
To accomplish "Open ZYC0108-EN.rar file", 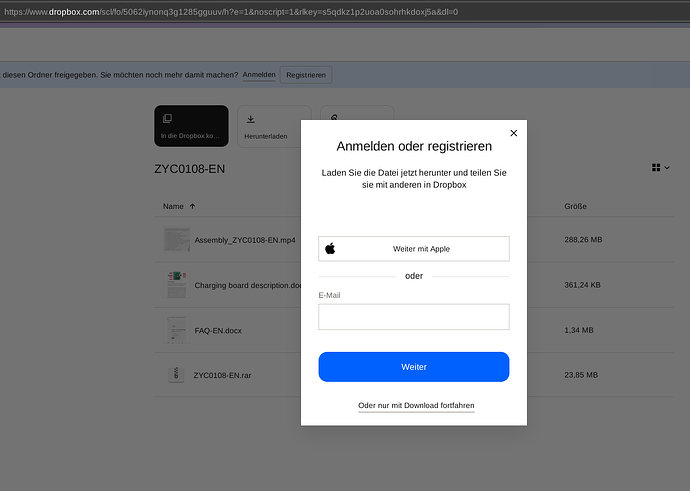I will pyautogui.click(x=222, y=375).
